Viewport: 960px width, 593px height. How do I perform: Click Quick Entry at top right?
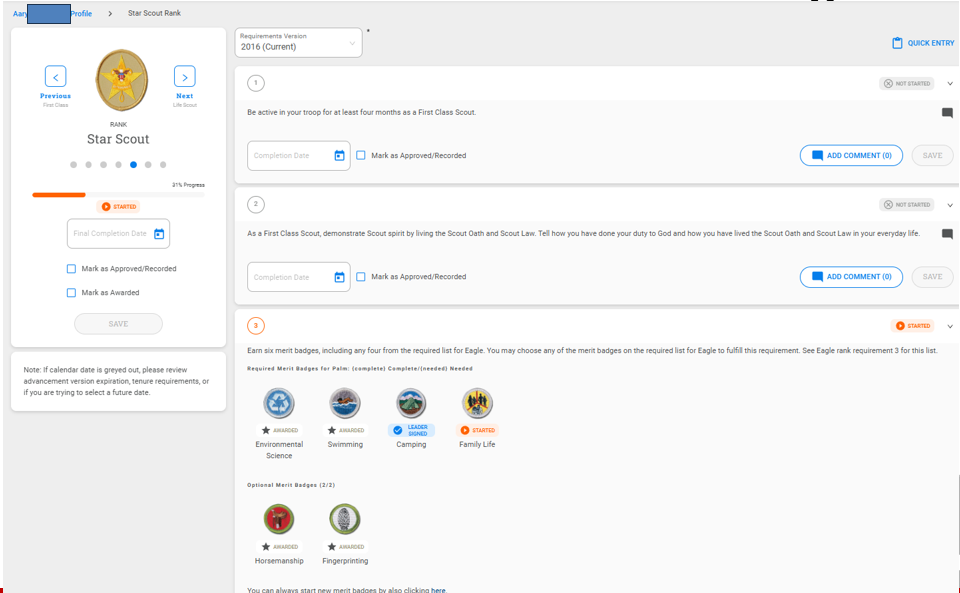(923, 43)
